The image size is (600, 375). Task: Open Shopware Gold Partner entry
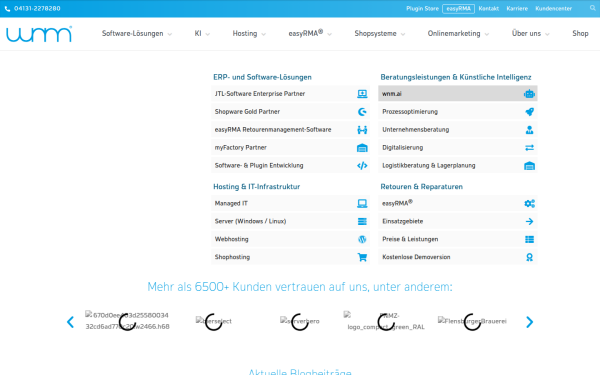click(x=290, y=112)
